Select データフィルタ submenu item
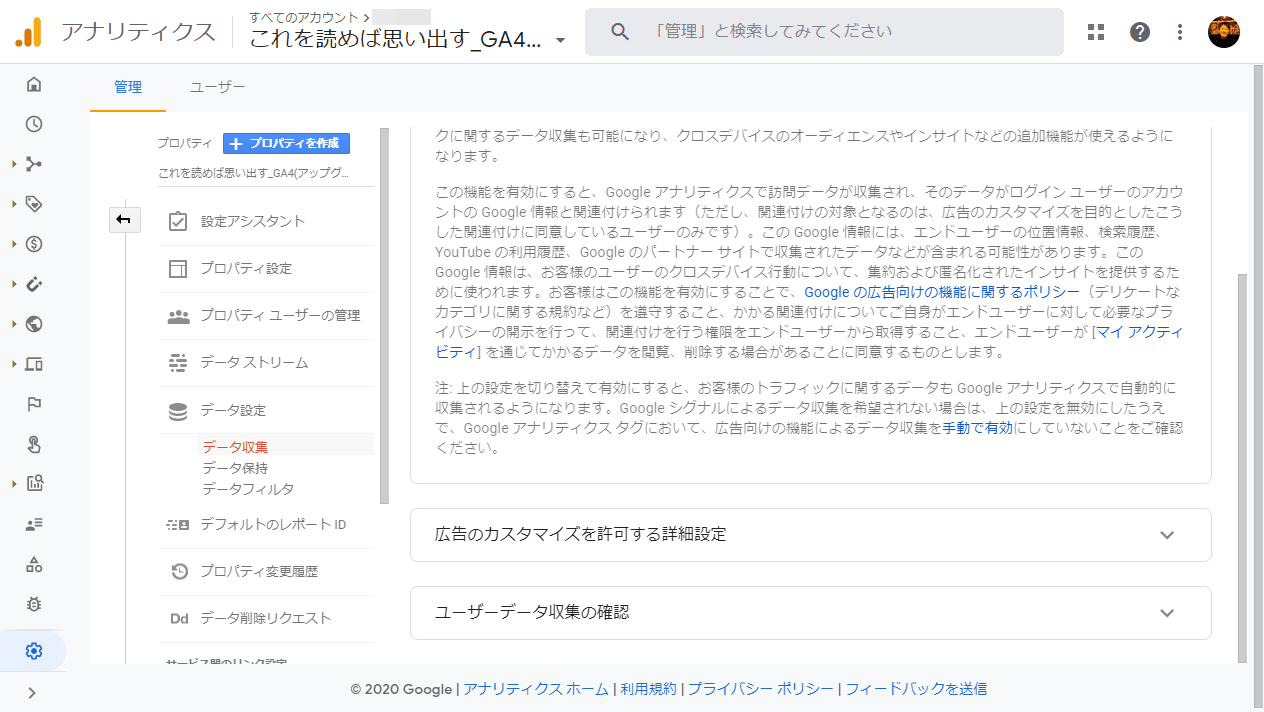Image resolution: width=1264 pixels, height=712 pixels. [x=248, y=489]
